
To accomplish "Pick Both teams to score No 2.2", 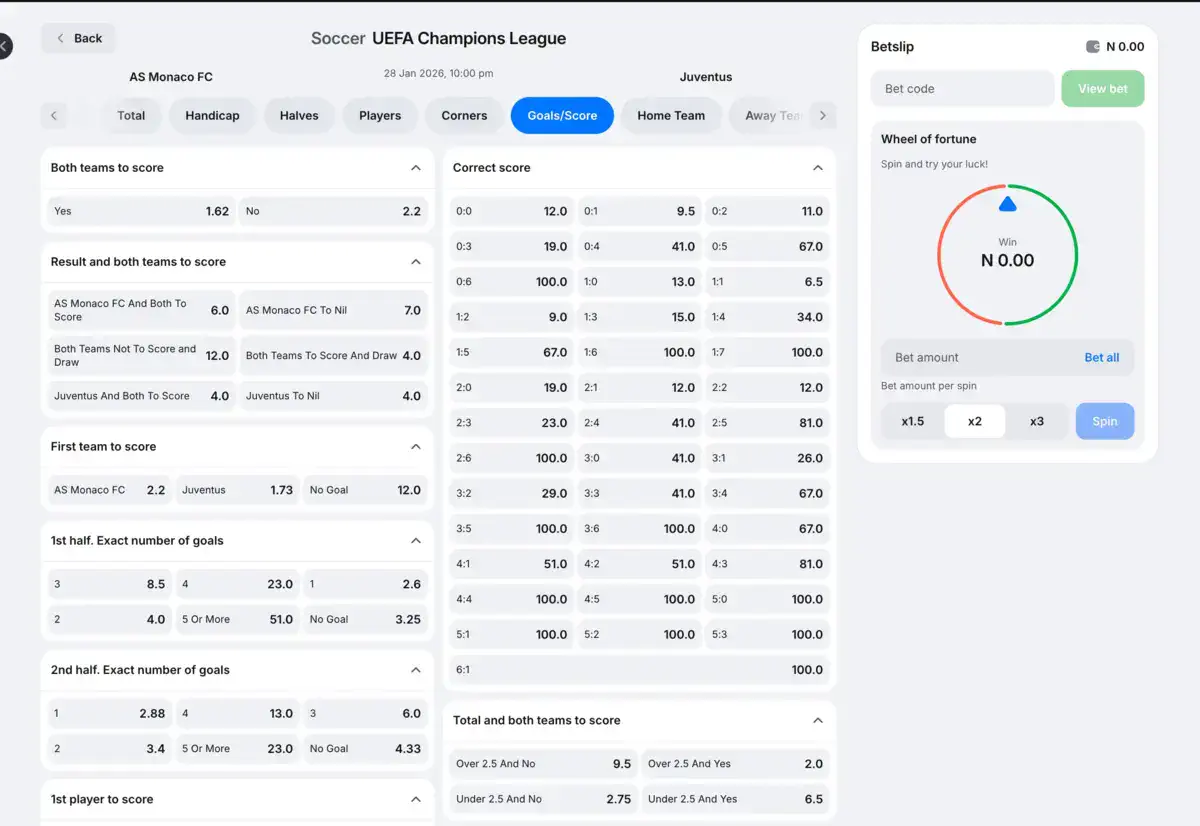I will coord(333,211).
